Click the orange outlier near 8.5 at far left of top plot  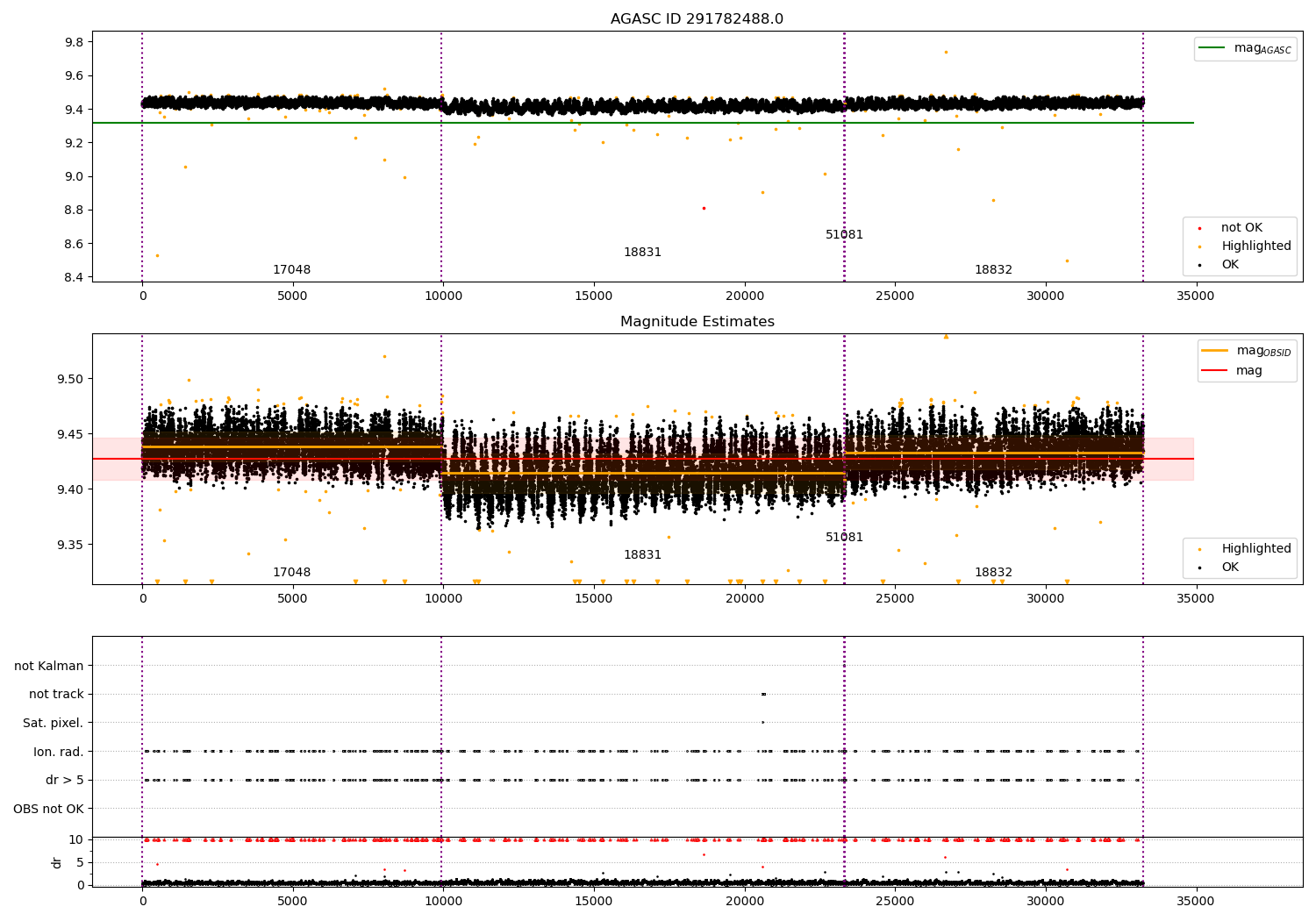click(x=157, y=255)
